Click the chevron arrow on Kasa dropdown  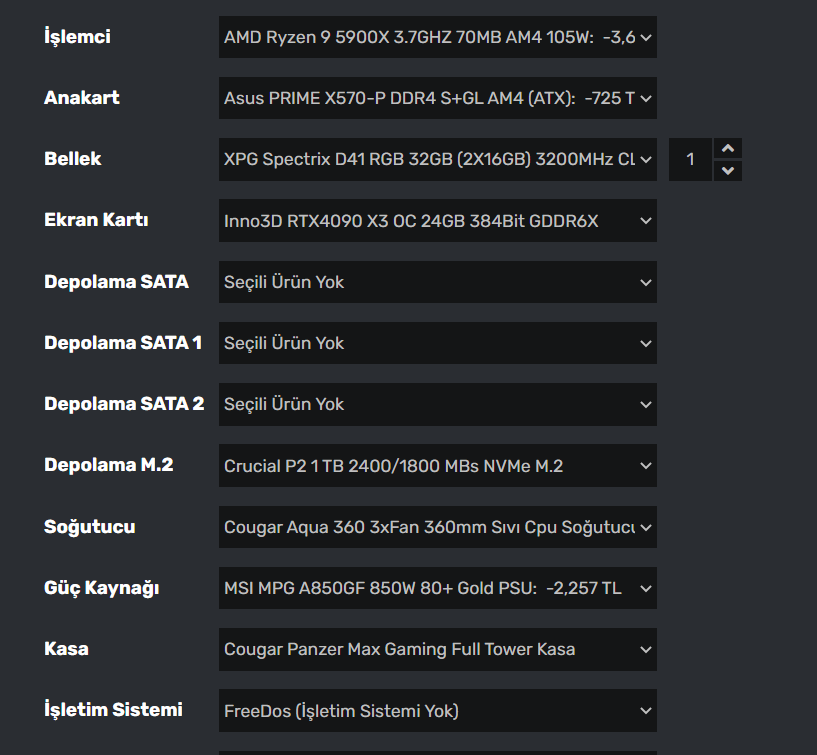645,649
